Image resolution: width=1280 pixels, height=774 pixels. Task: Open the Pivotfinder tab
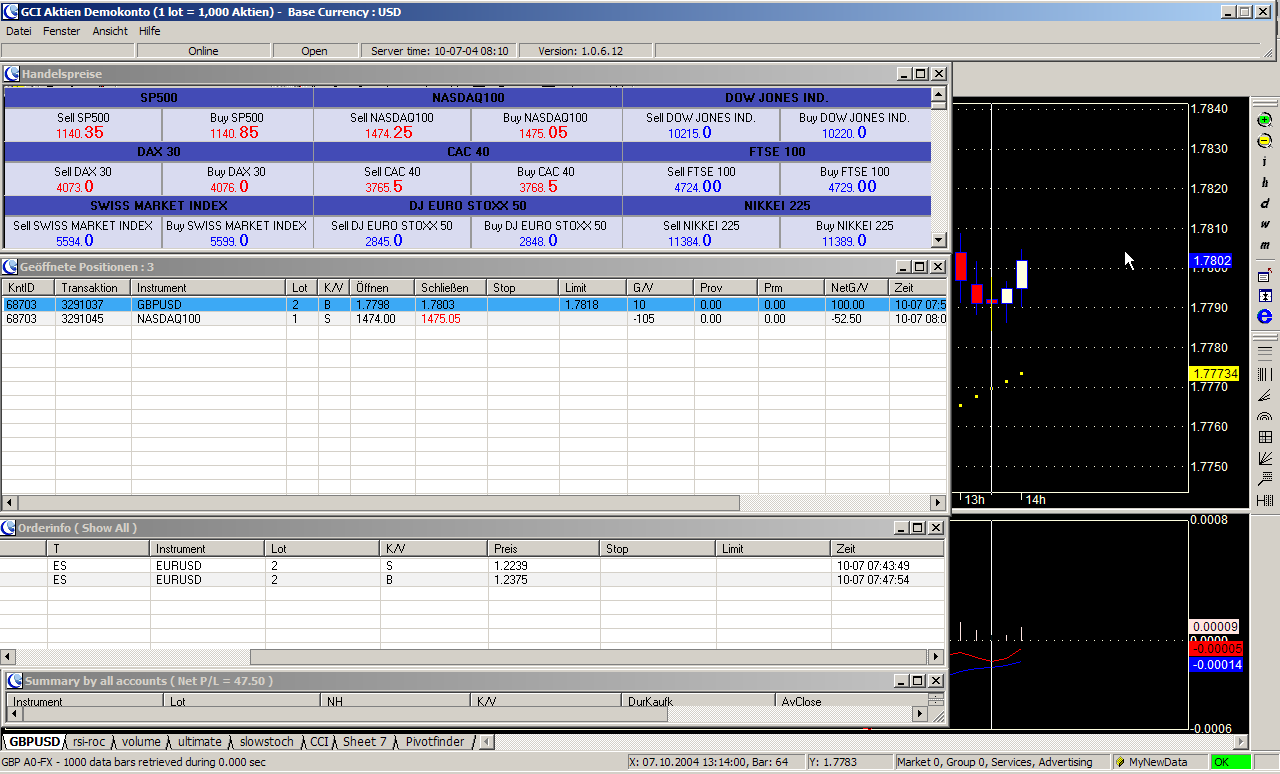click(434, 742)
